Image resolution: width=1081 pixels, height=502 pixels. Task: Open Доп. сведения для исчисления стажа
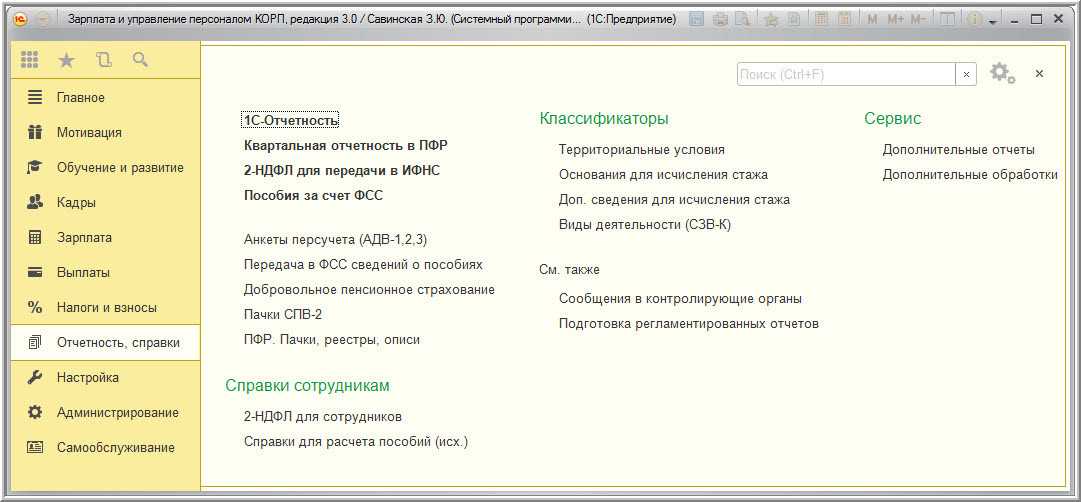click(x=675, y=199)
